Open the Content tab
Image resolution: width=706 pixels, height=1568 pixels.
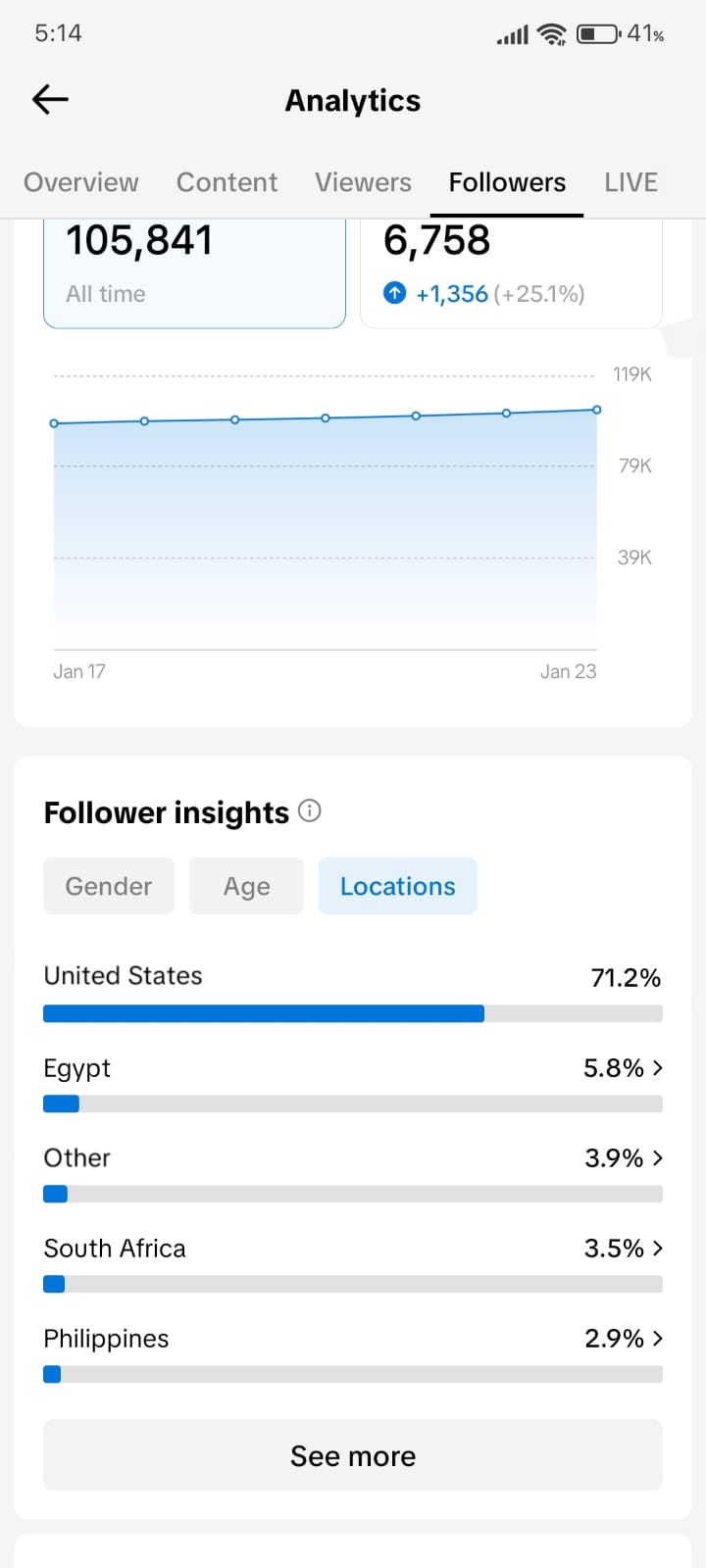coord(227,182)
